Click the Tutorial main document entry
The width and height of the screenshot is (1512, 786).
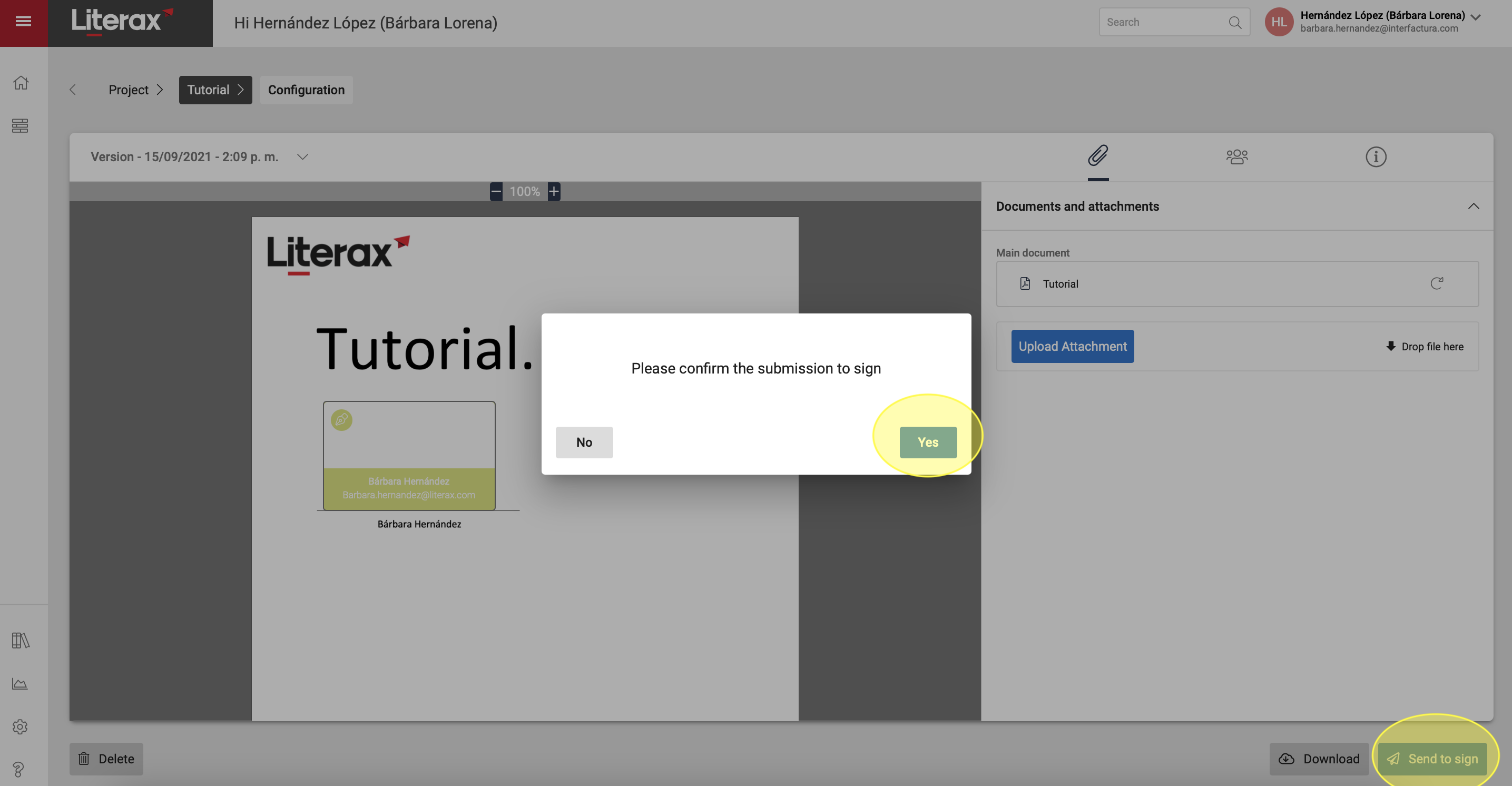tap(1238, 283)
